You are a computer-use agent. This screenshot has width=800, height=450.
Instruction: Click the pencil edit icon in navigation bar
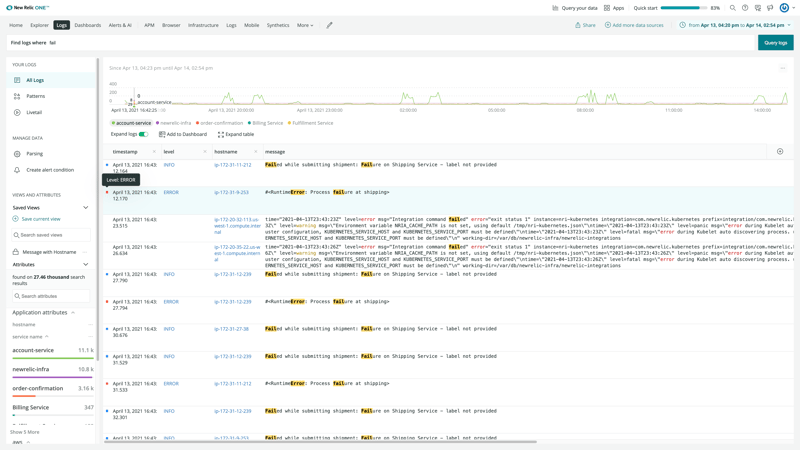tap(329, 25)
